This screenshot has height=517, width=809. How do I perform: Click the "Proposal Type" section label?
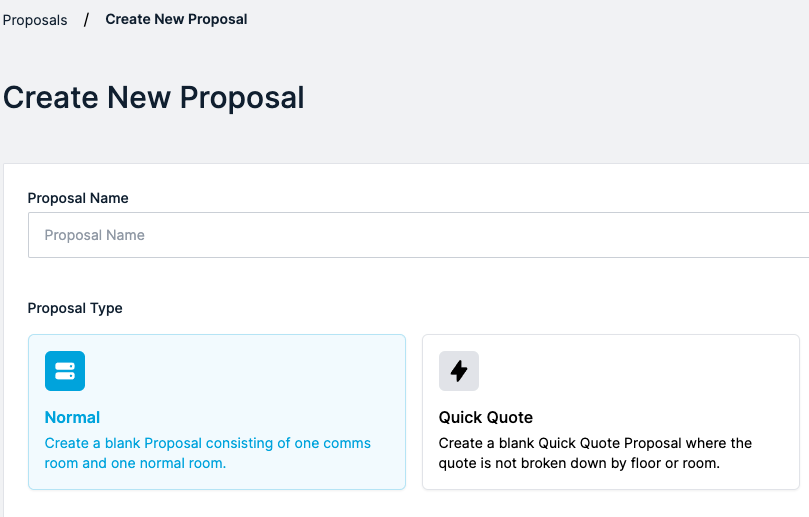75,308
